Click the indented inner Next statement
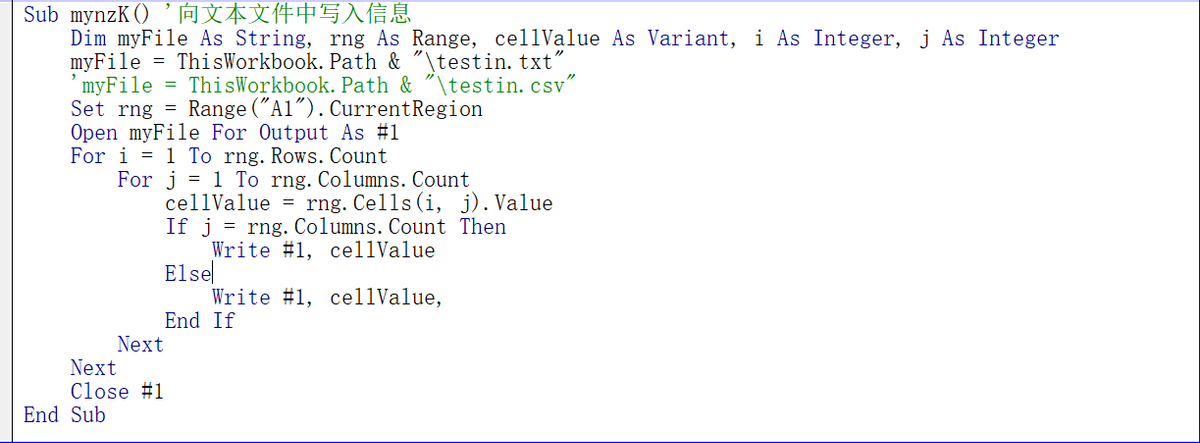 pos(140,345)
